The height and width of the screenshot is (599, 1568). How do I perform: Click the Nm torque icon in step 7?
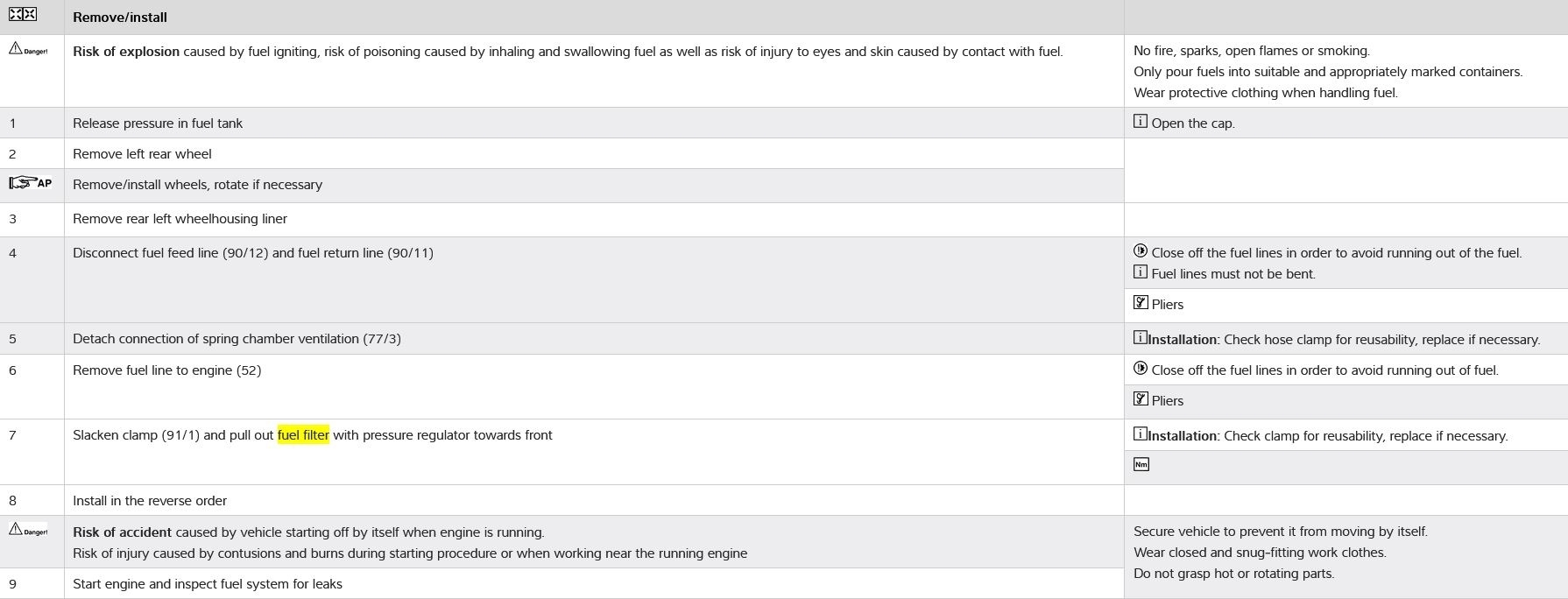tap(1141, 465)
